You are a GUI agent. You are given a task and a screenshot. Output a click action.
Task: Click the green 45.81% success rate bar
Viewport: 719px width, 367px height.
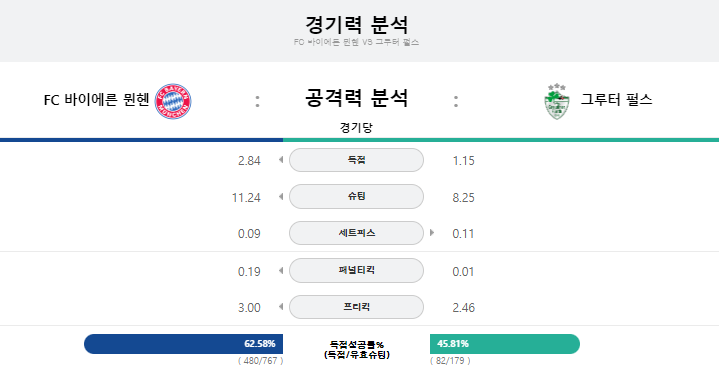[x=505, y=344]
